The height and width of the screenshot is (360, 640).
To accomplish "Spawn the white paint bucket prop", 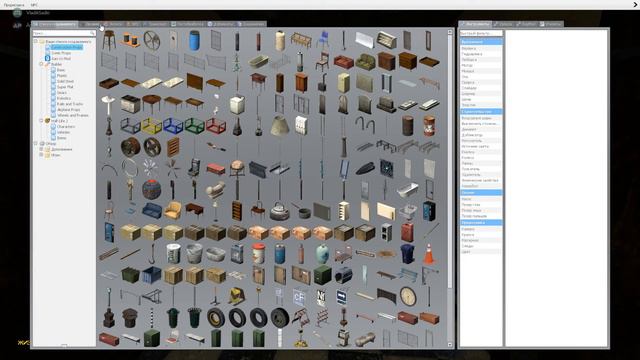I will tap(173, 253).
